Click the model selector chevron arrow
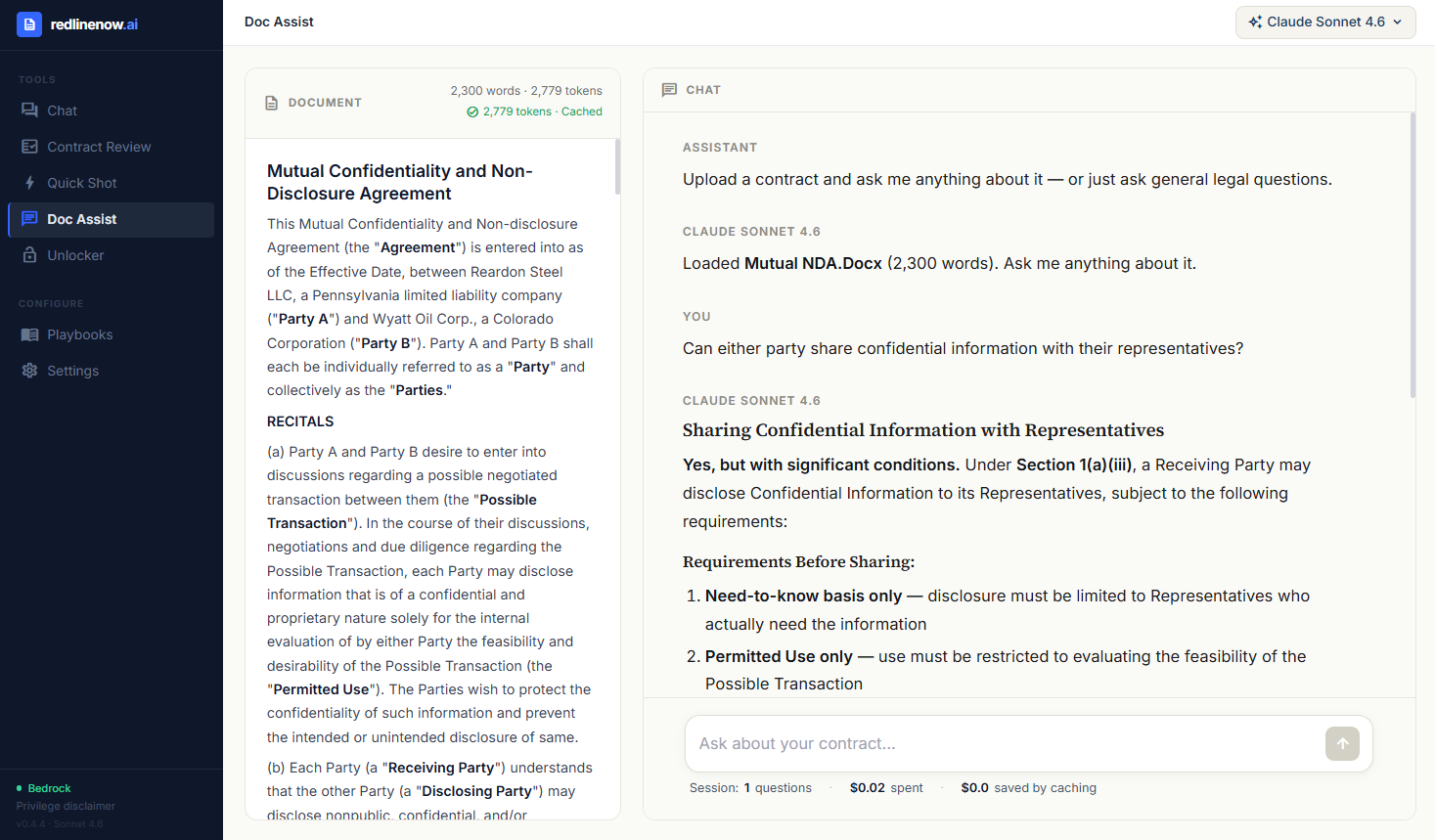1435x840 pixels. [1398, 22]
